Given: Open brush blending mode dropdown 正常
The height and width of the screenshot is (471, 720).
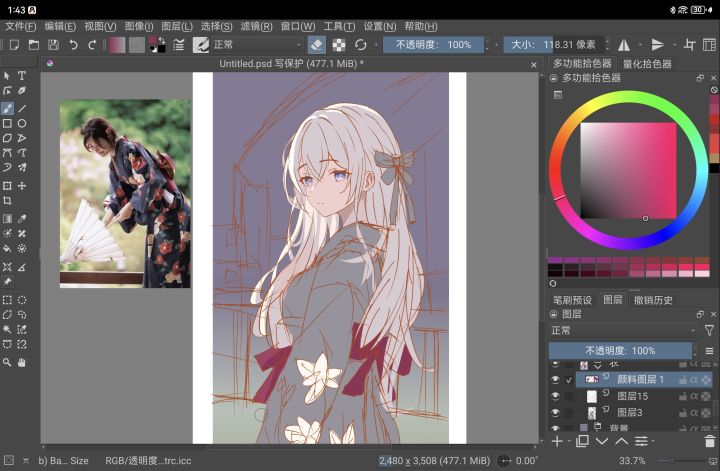Looking at the screenshot, I should click(257, 45).
